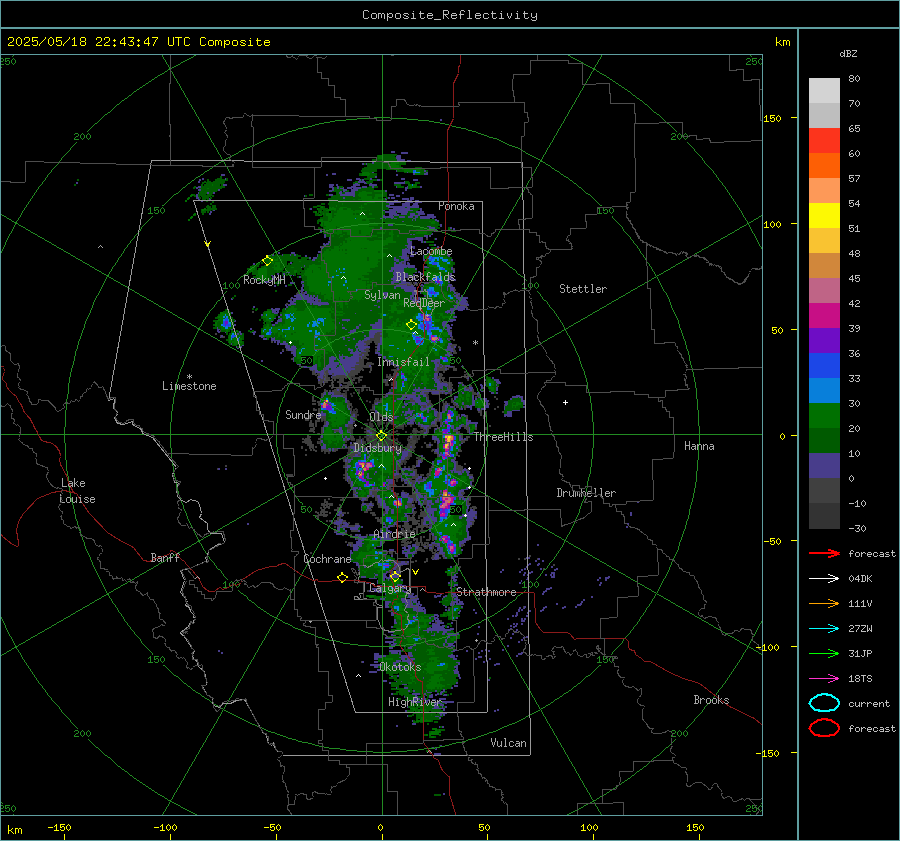The image size is (900, 841).
Task: Click the Cochrane city label
Action: [x=327, y=559]
